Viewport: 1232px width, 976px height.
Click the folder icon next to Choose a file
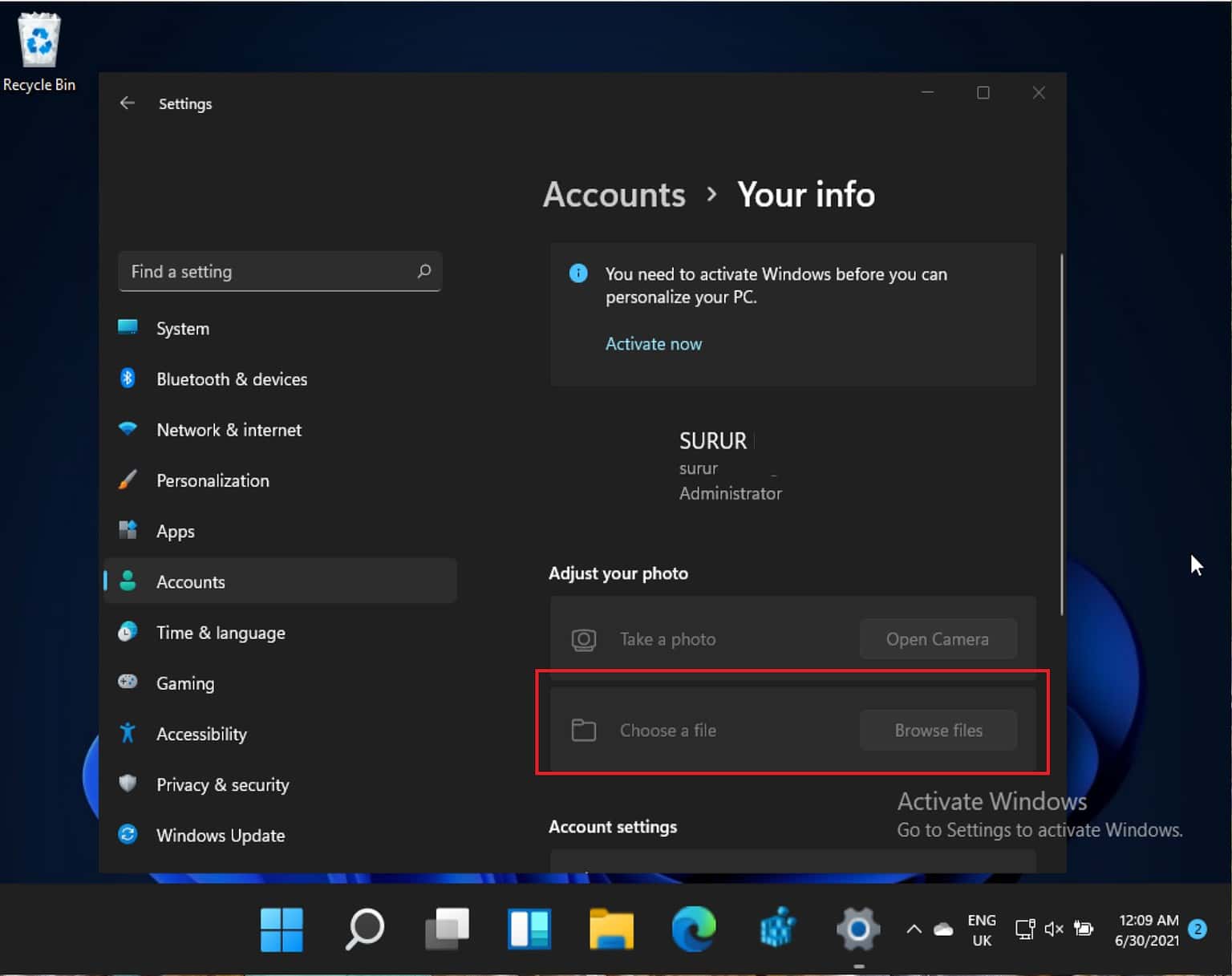(583, 730)
